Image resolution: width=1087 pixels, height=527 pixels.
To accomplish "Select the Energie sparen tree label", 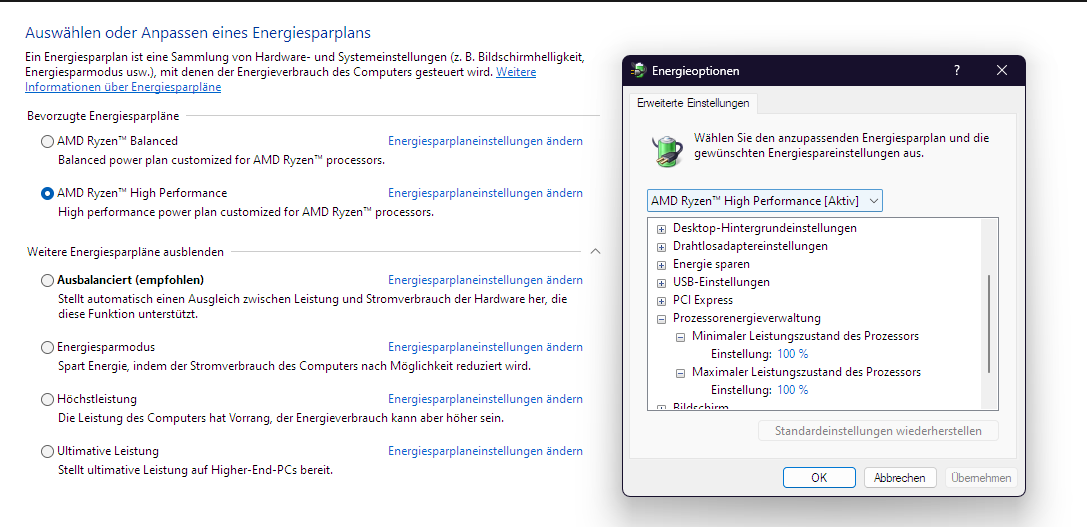I will click(711, 264).
